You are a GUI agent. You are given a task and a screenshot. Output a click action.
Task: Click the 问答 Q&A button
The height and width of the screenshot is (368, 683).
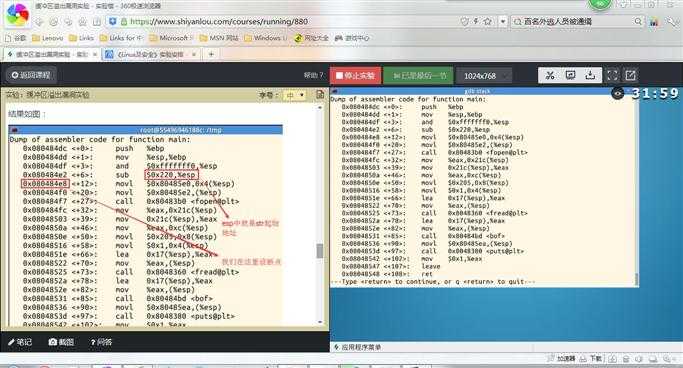pyautogui.click(x=101, y=342)
